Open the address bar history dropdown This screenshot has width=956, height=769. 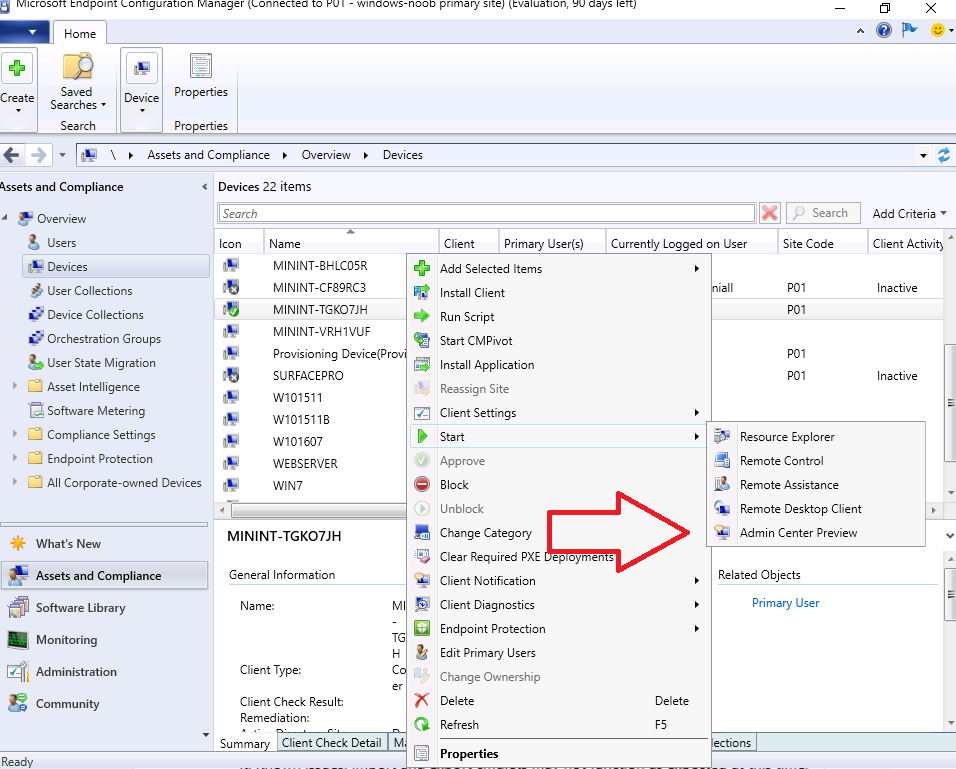pos(923,156)
